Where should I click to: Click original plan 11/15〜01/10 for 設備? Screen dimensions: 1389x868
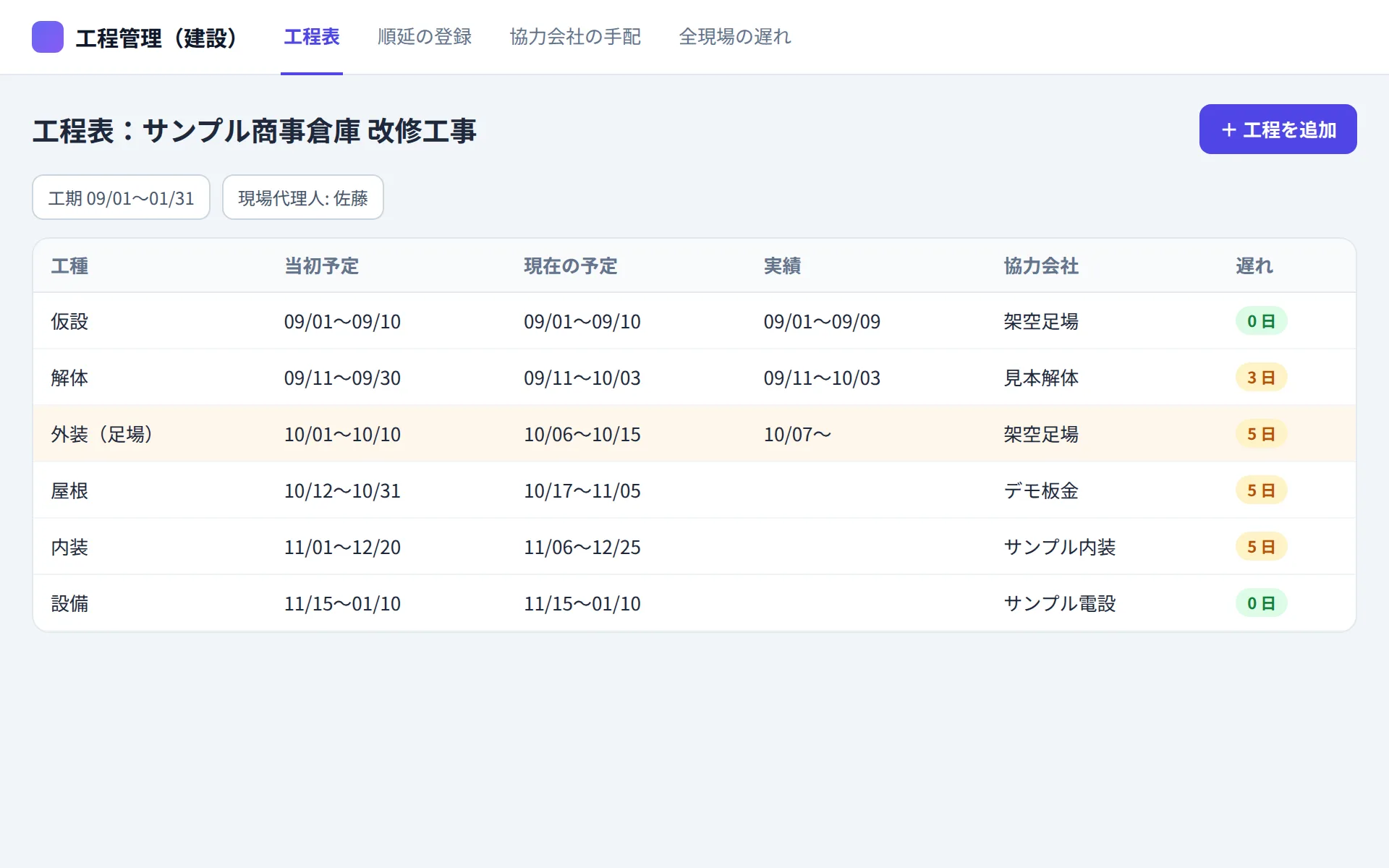pyautogui.click(x=342, y=603)
